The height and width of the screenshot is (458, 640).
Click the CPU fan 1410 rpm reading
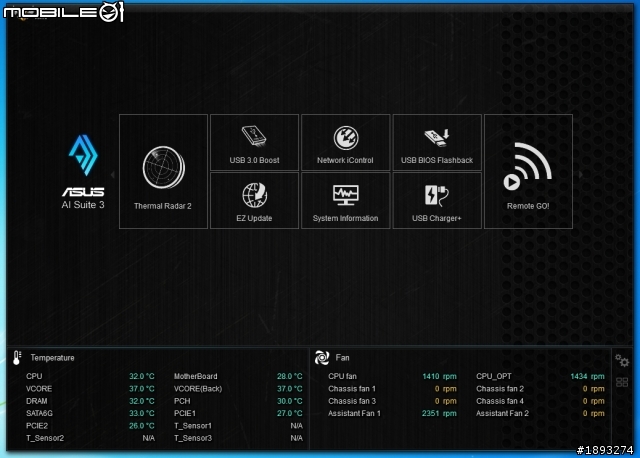[439, 376]
